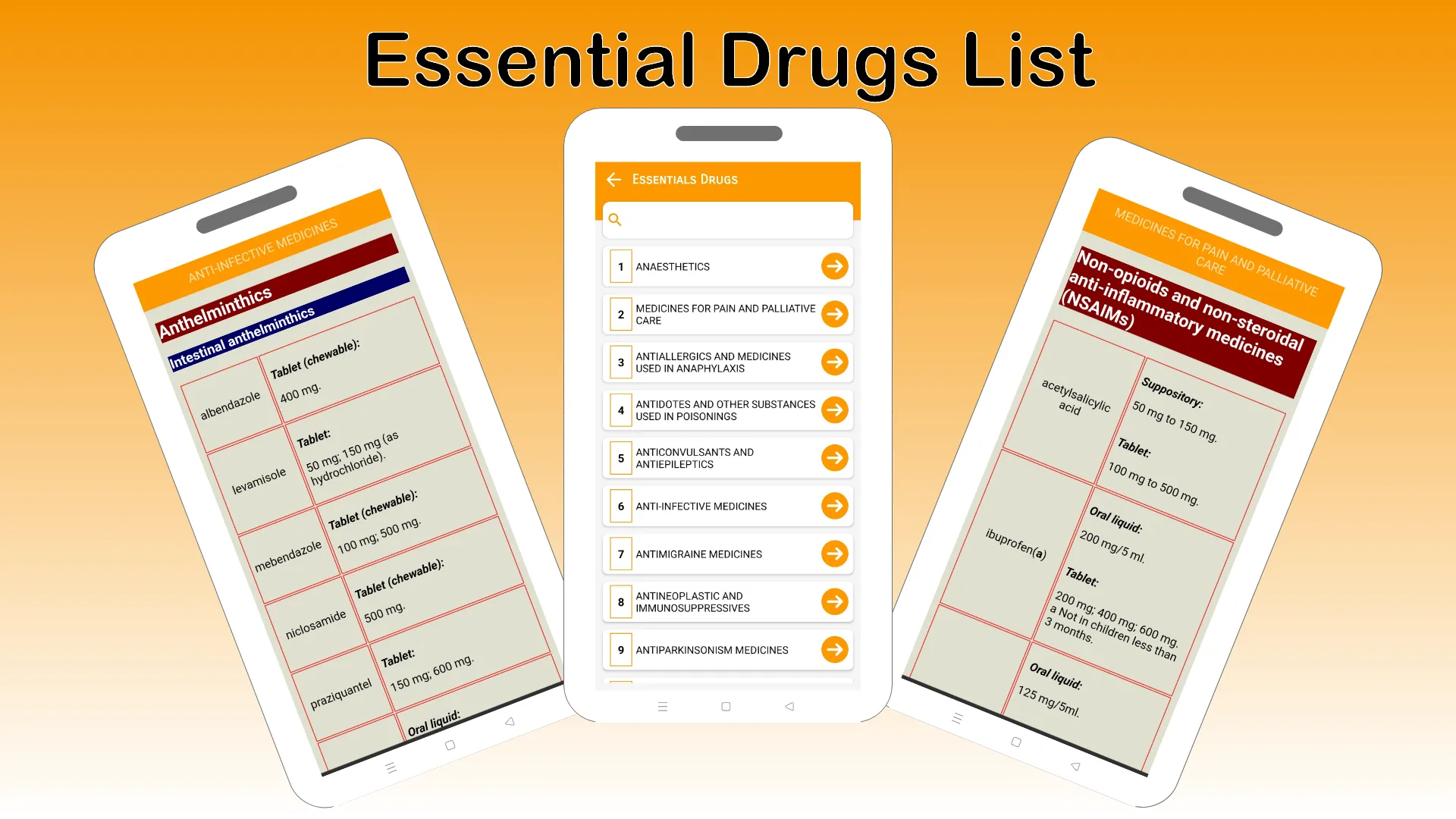The height and width of the screenshot is (819, 1456).
Task: Select the Anaesthetics category item
Action: [x=727, y=266]
